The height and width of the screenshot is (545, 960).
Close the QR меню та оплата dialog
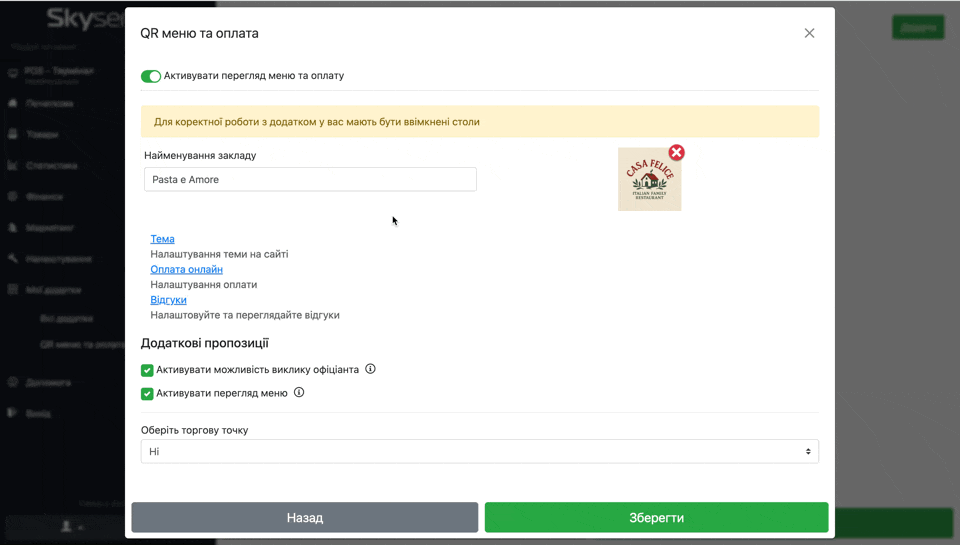pos(809,33)
